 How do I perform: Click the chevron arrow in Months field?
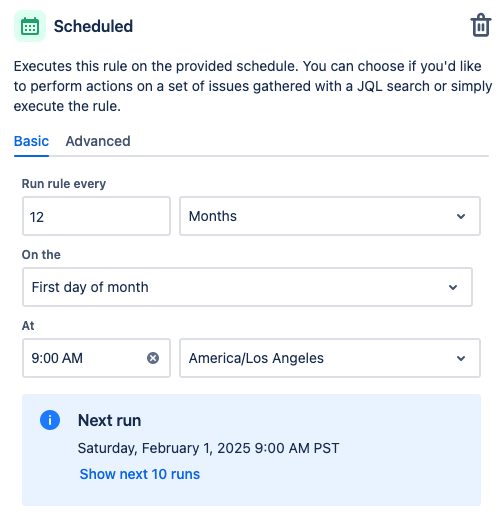[461, 216]
